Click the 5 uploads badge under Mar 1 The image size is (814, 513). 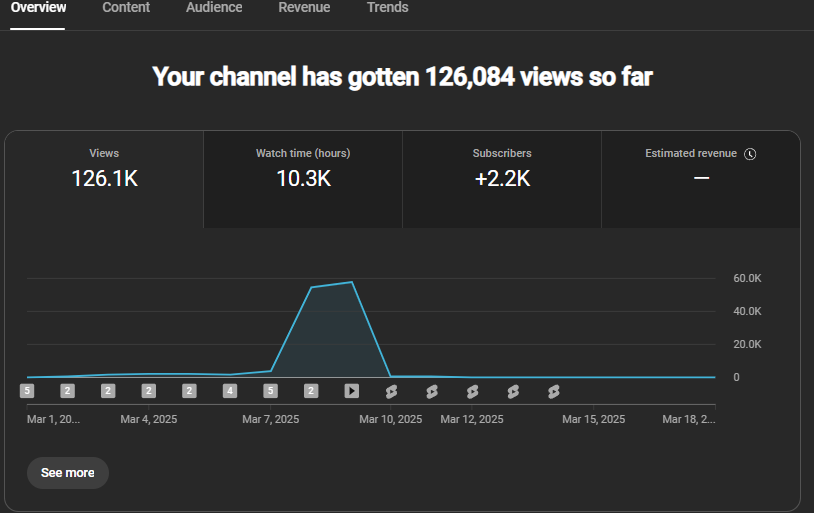[27, 391]
